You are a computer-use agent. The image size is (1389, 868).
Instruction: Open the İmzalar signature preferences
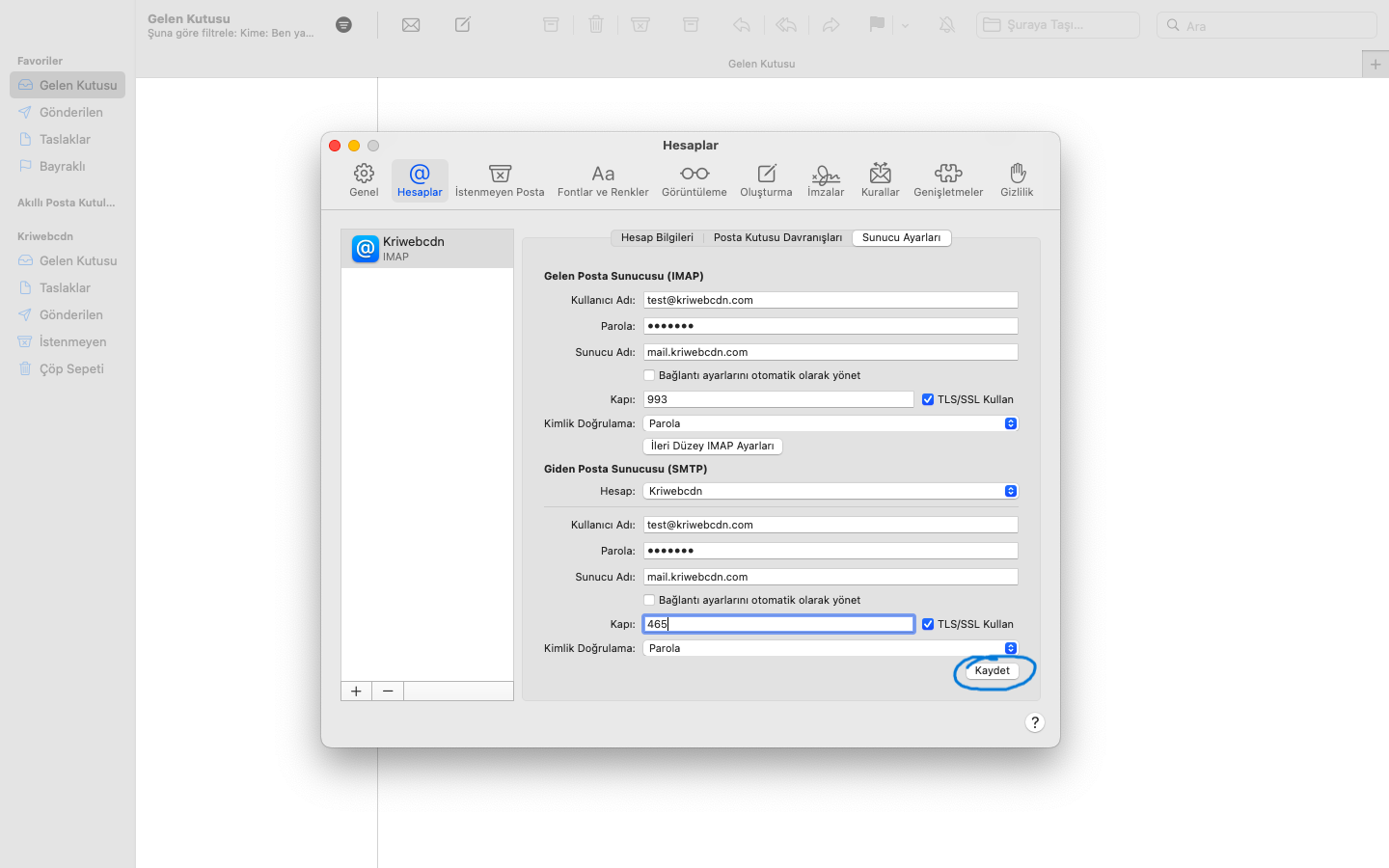point(825,179)
